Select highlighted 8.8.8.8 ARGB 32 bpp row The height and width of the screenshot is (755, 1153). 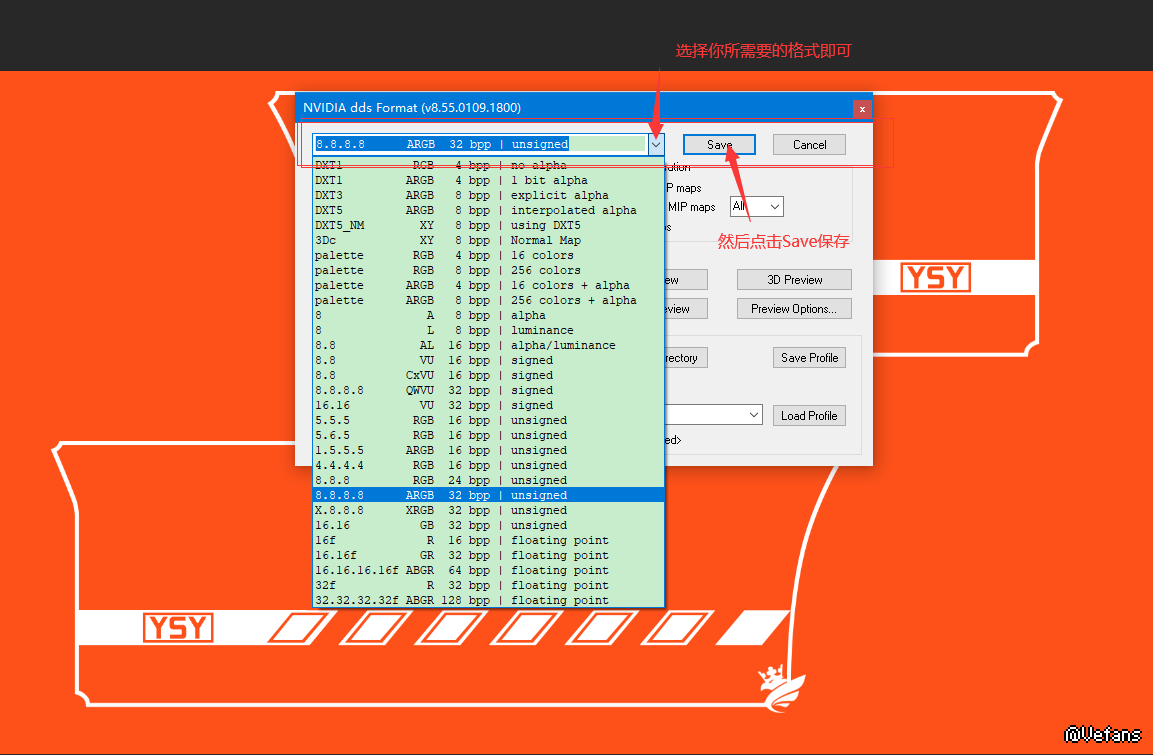pyautogui.click(x=489, y=495)
